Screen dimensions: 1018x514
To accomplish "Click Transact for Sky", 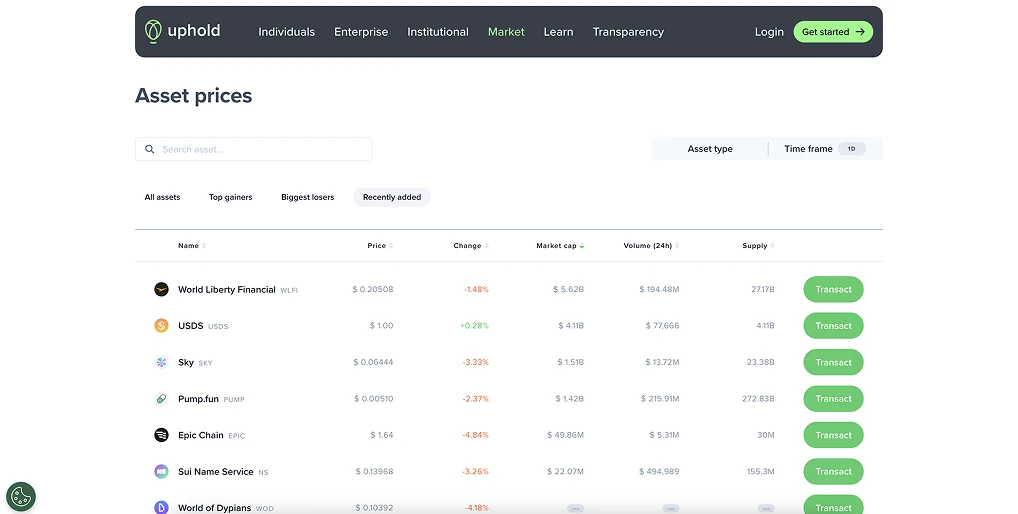I will 833,362.
